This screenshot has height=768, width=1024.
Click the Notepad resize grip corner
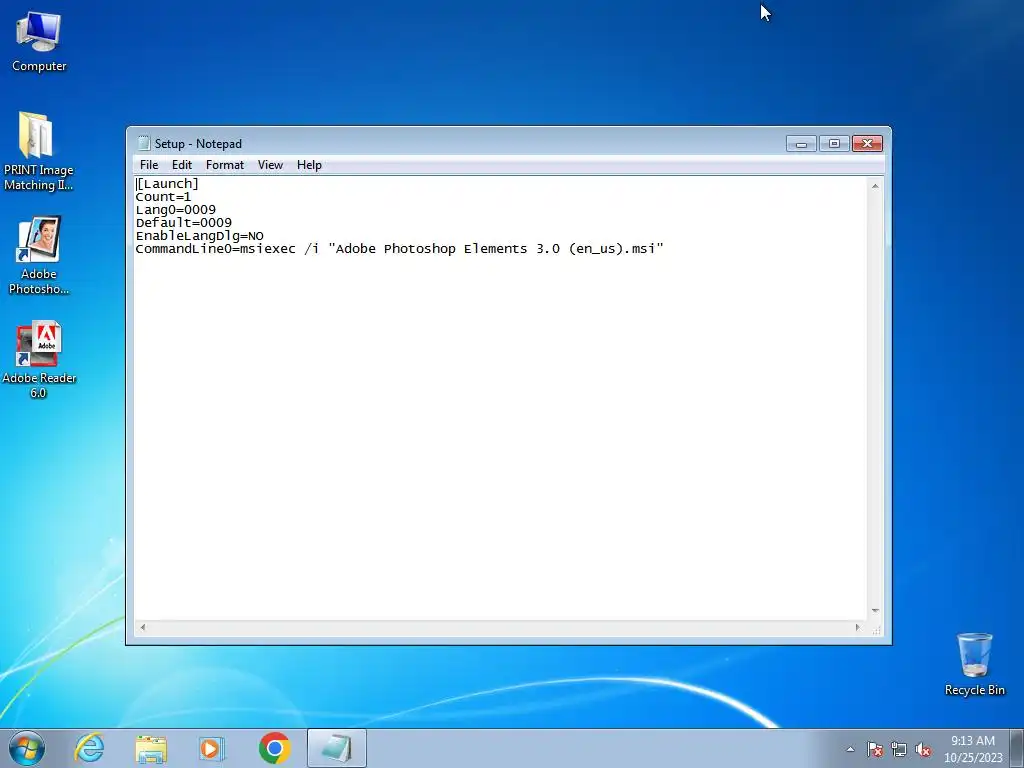coord(876,629)
